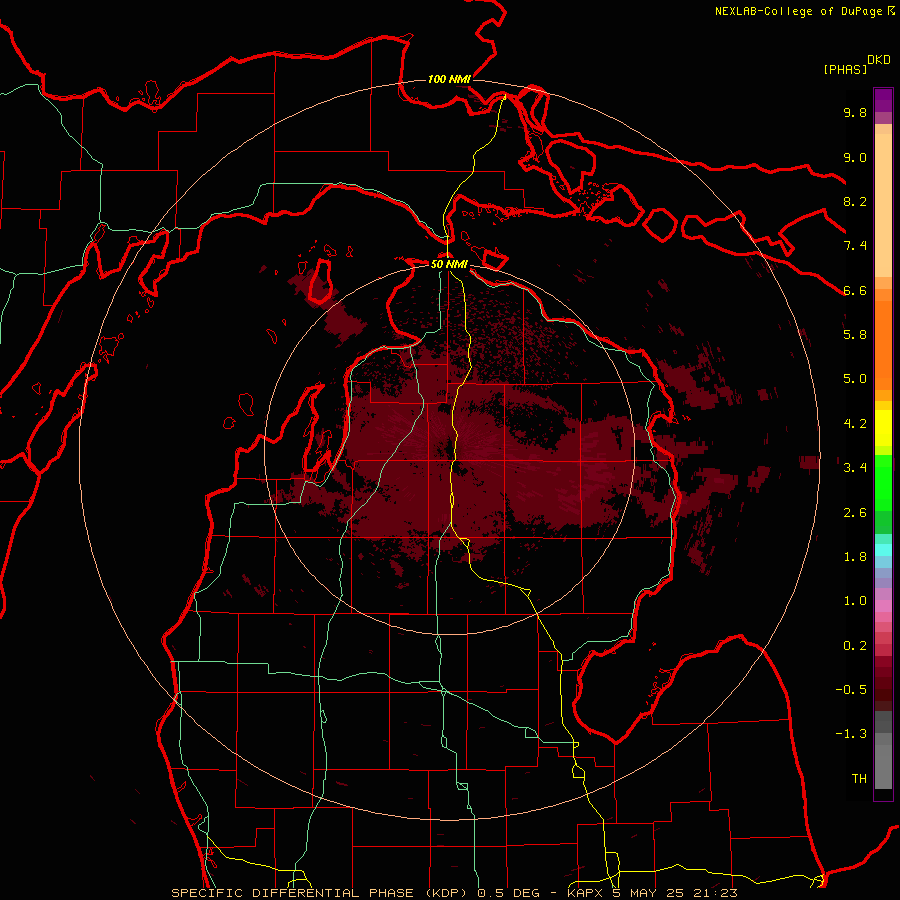
Task: Click the 6.6 legend value
Action: click(x=855, y=290)
